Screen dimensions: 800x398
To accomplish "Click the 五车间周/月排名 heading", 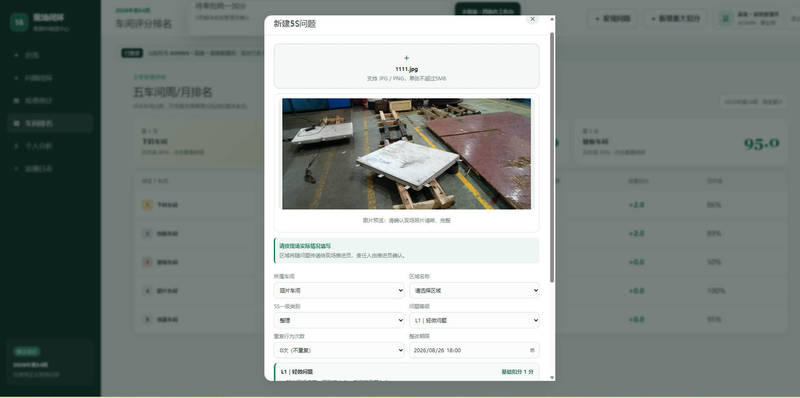I will [x=172, y=92].
